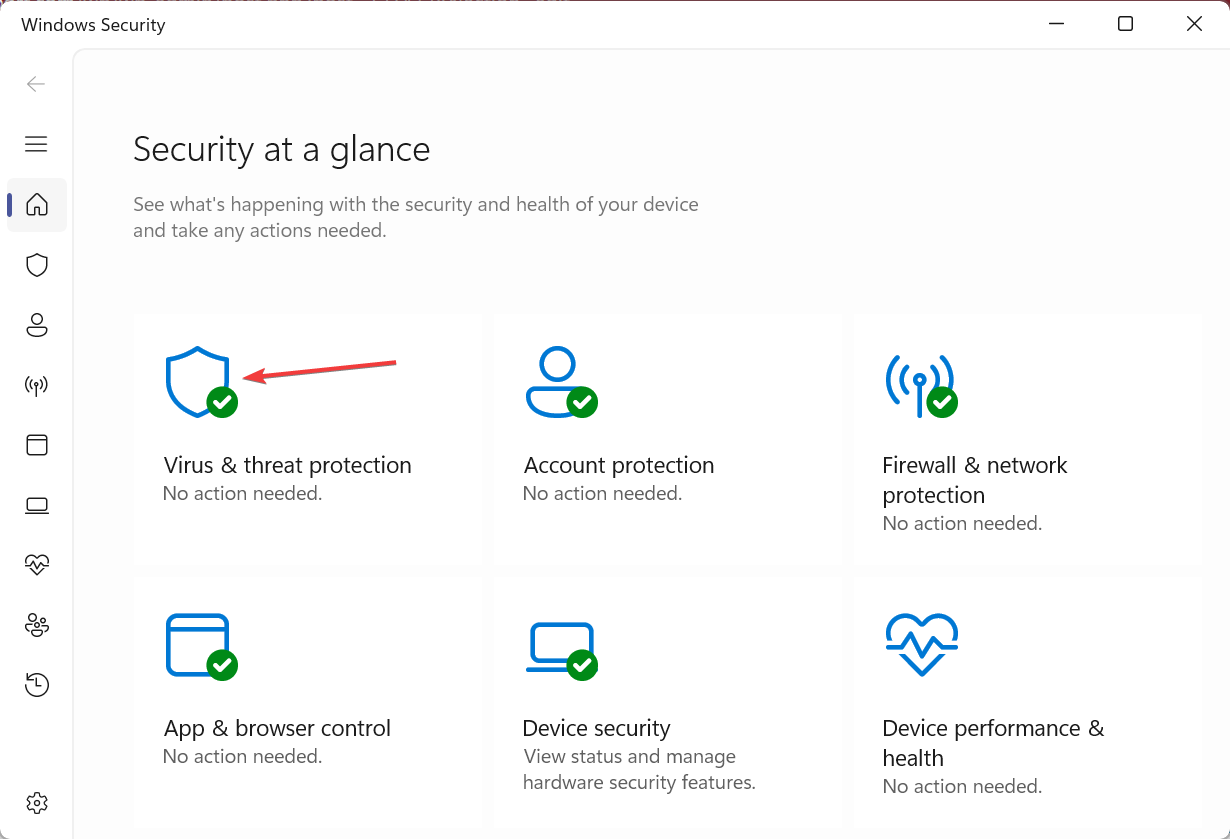1230x839 pixels.
Task: Open Protection history clock icon
Action: pyautogui.click(x=36, y=685)
